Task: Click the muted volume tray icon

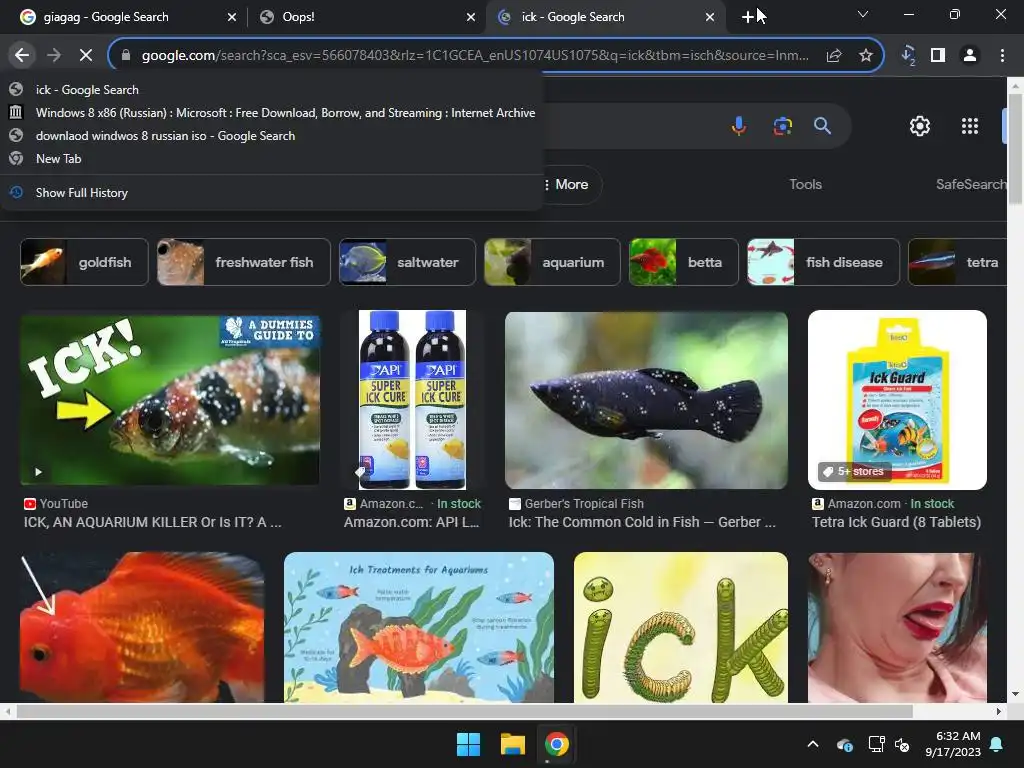Action: [x=902, y=744]
